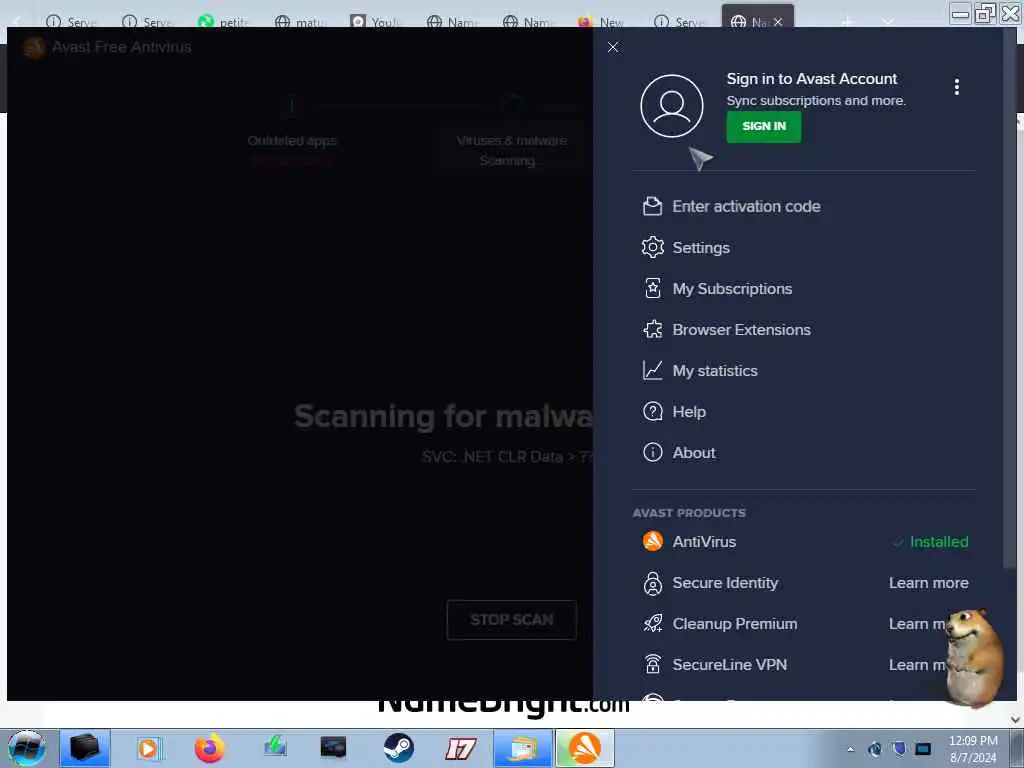
Task: Select Secure Identity product
Action: [x=725, y=583]
